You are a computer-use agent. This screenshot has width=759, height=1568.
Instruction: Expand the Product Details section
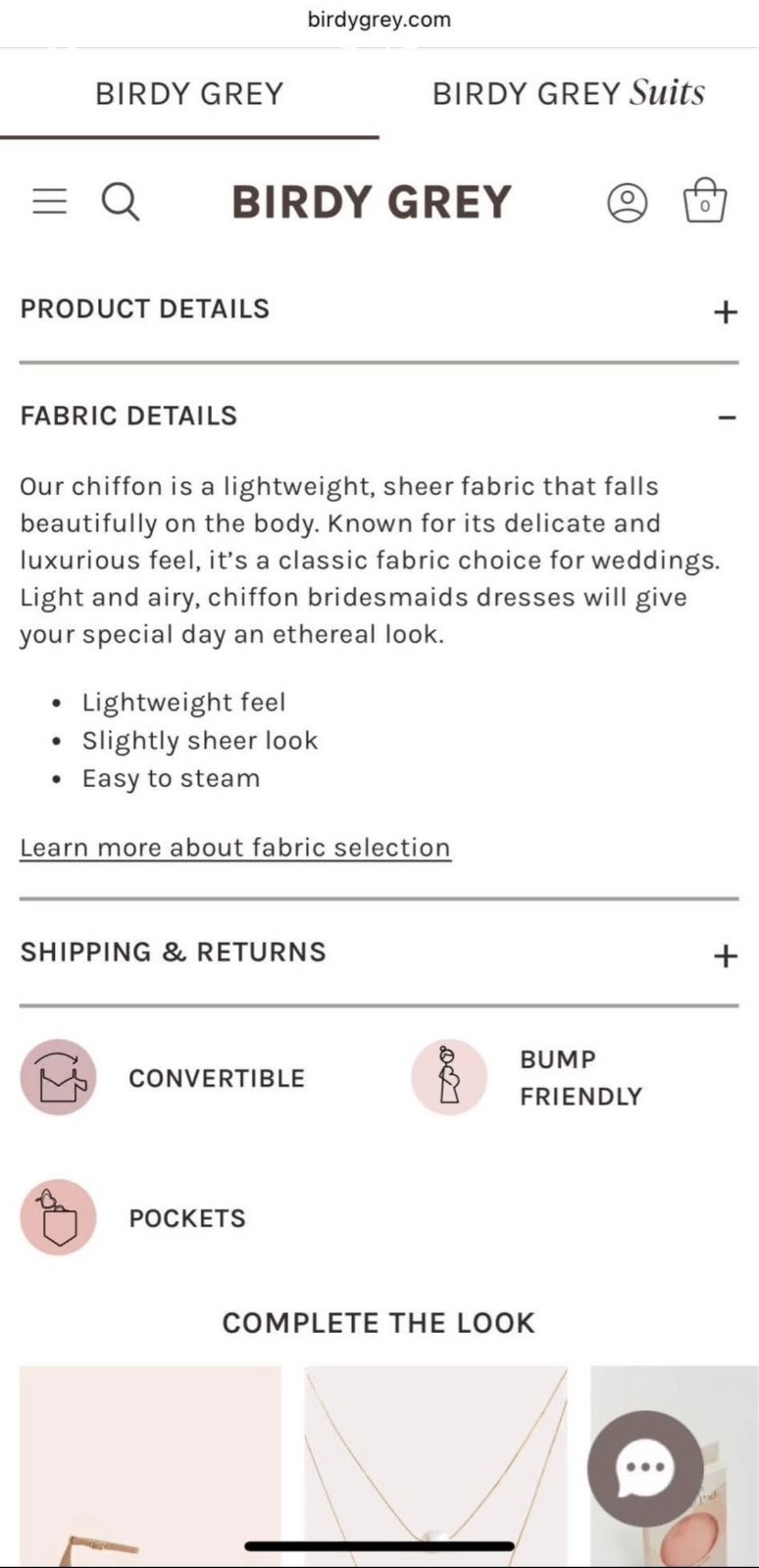pyautogui.click(x=725, y=312)
